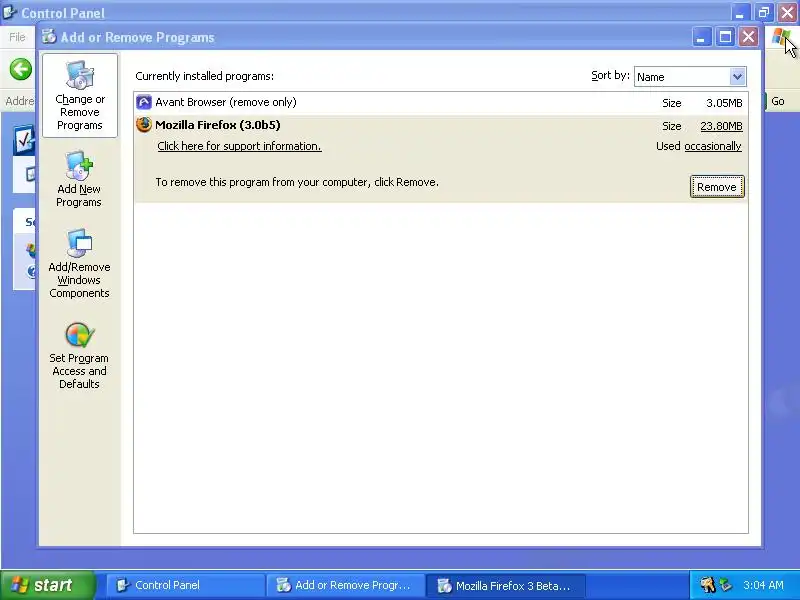Click the 3:04 AM clock
The width and height of the screenshot is (800, 600).
coord(763,585)
